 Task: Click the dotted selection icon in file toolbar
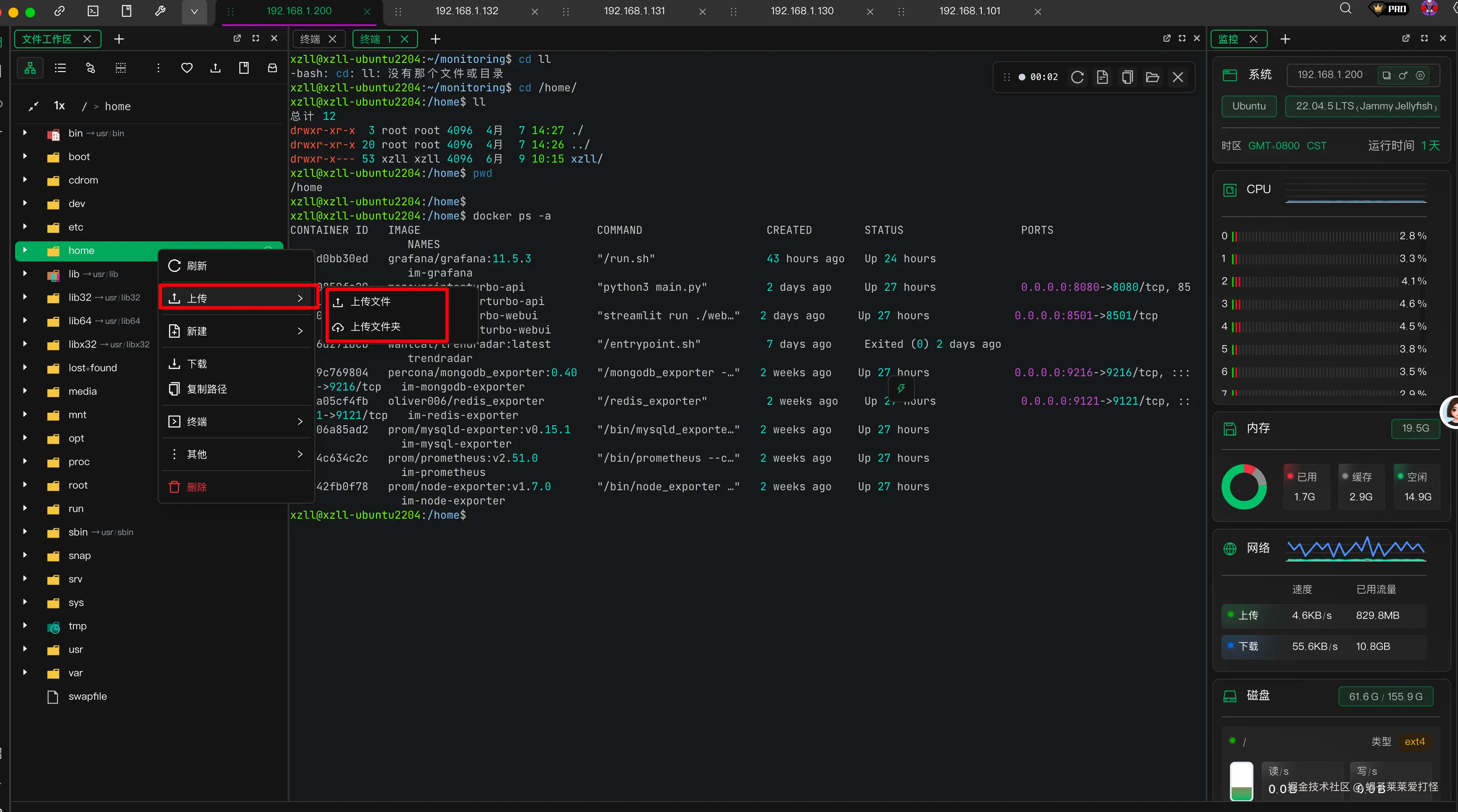point(121,68)
